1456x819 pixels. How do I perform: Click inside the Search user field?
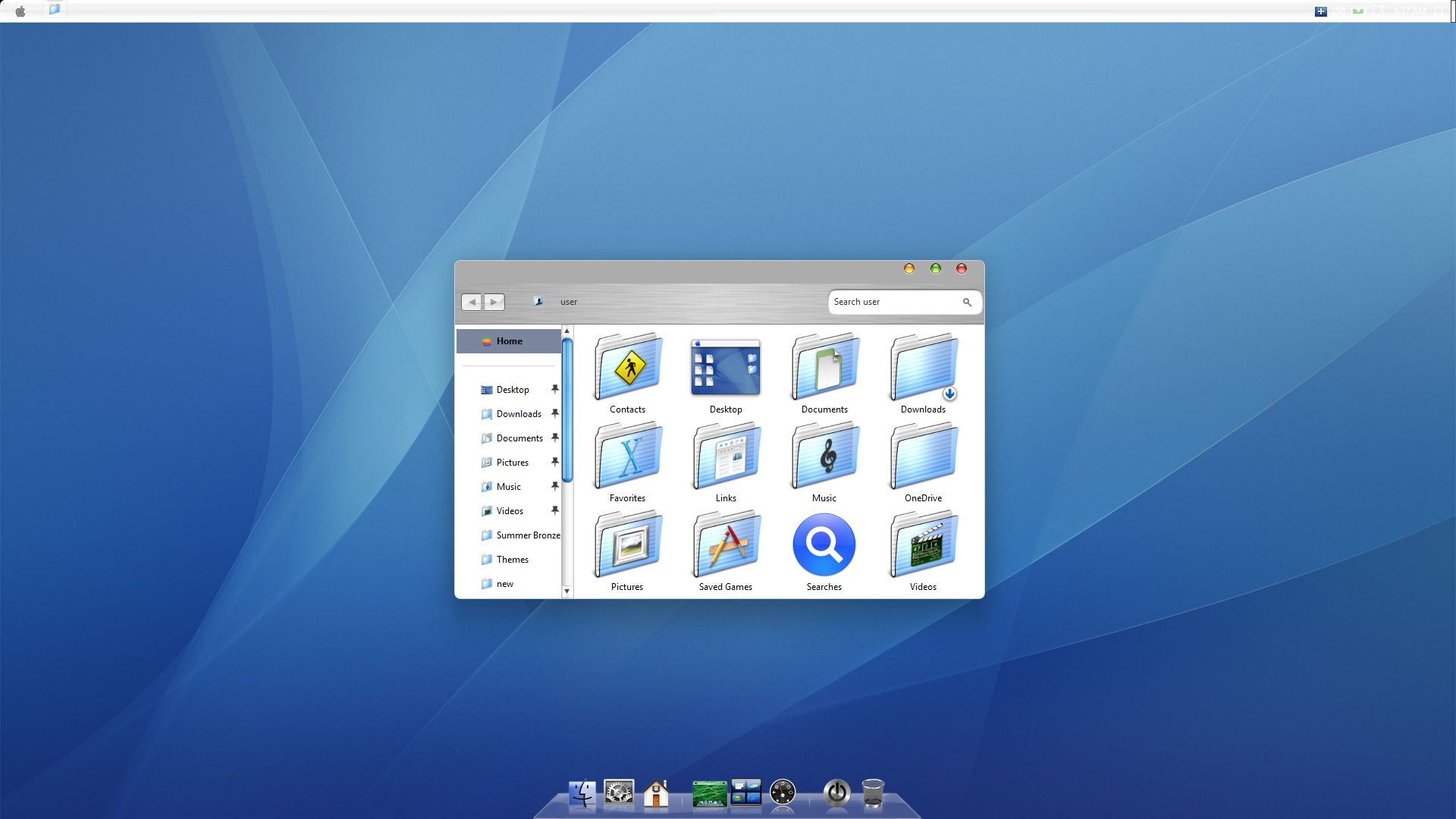[x=895, y=302]
